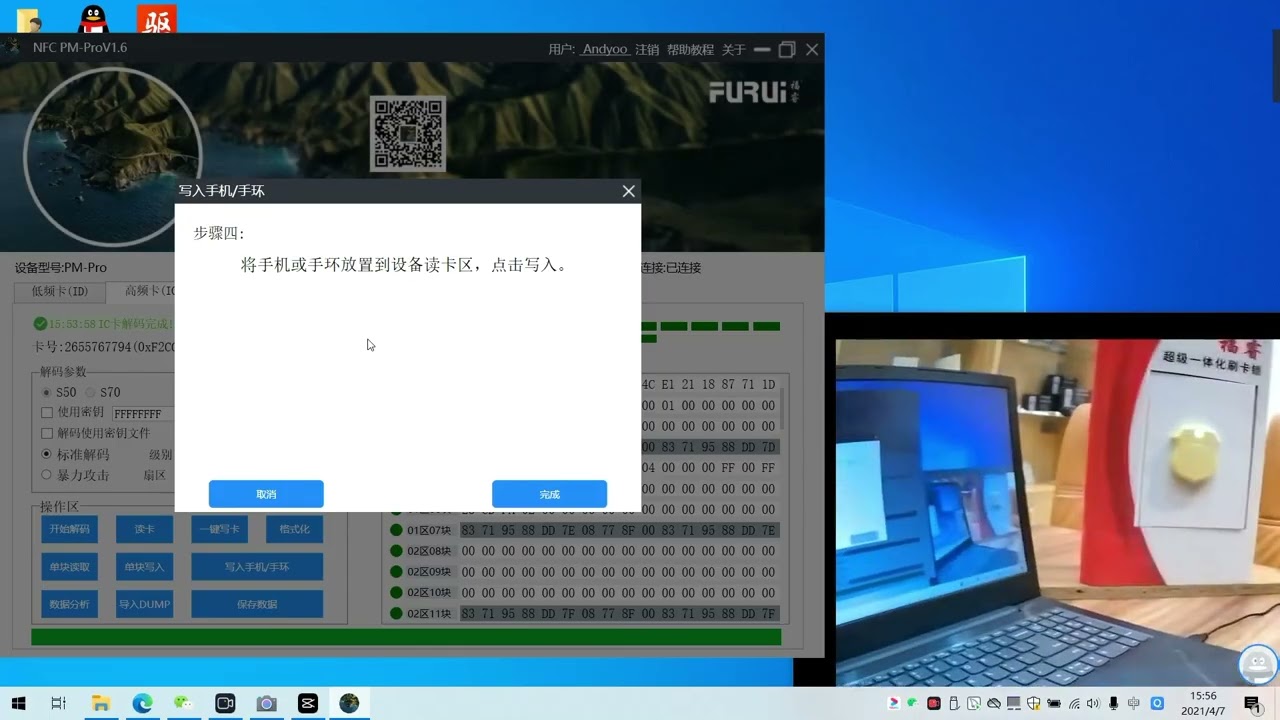Open the Camera app on the taskbar
The width and height of the screenshot is (1280, 720).
pyautogui.click(x=266, y=704)
